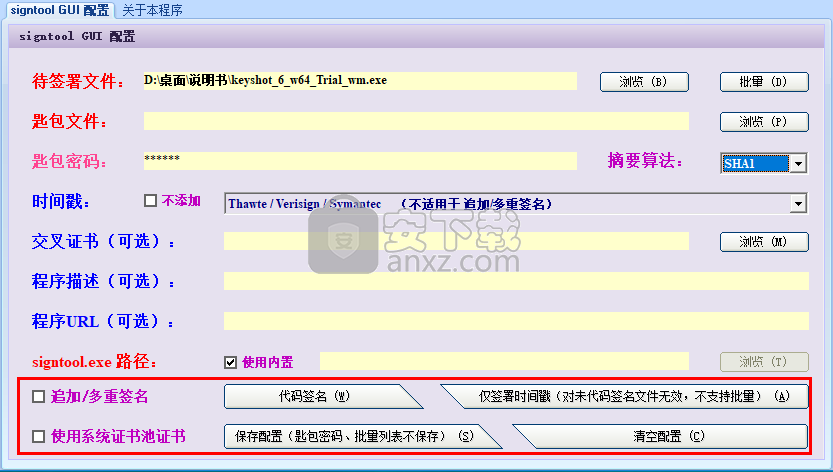The width and height of the screenshot is (833, 472).
Task: Click the 交叉证书 (可选) input field
Action: [x=456, y=241]
